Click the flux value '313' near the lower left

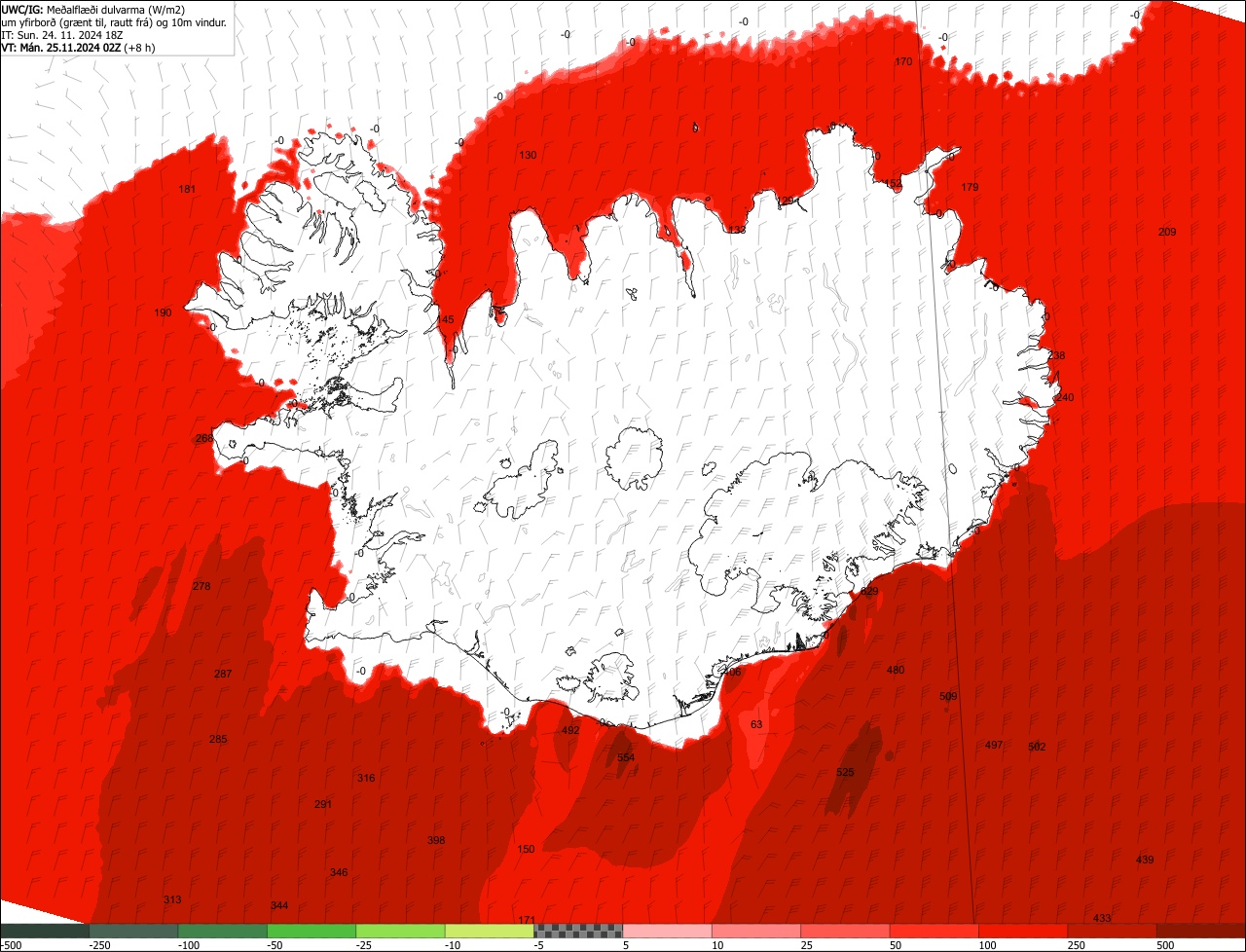click(x=172, y=899)
